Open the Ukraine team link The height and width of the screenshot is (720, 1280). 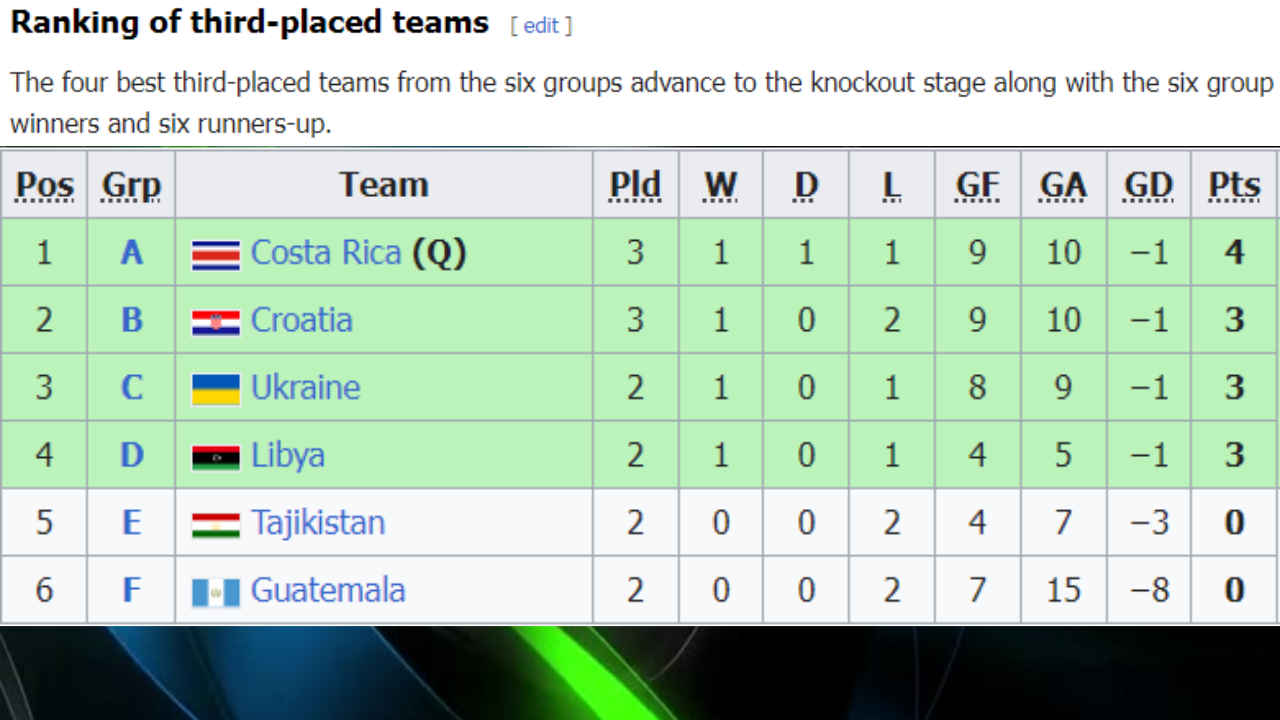(x=306, y=388)
